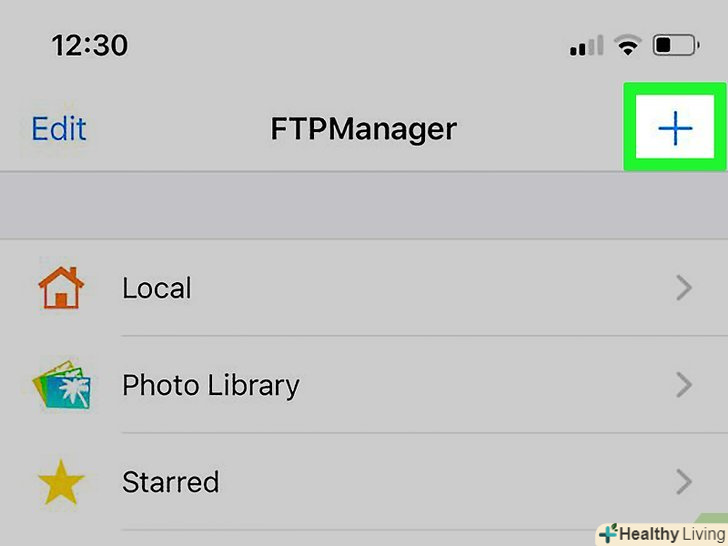Click the Healthy Living watermark text
This screenshot has width=728, height=546.
pos(668,534)
